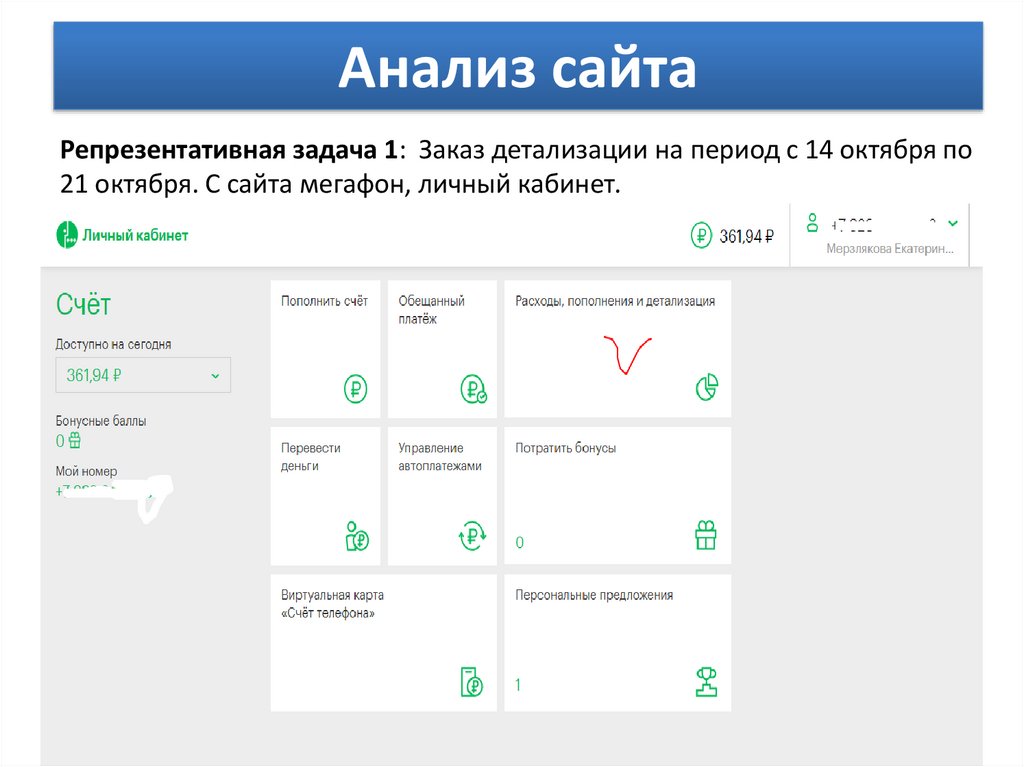This screenshot has width=1024, height=767.
Task: Click the Мерзлякова Екатерин... account name
Action: coord(889,249)
